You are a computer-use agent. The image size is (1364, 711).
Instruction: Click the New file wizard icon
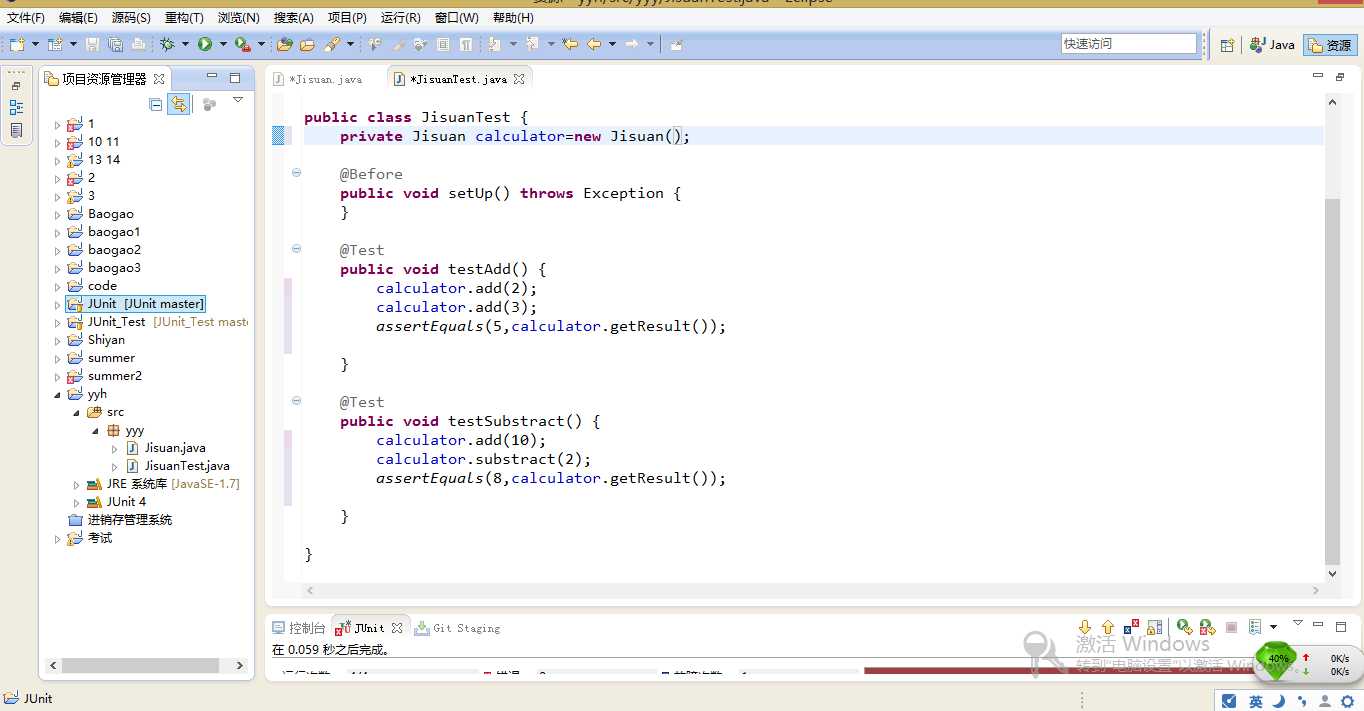coord(17,44)
